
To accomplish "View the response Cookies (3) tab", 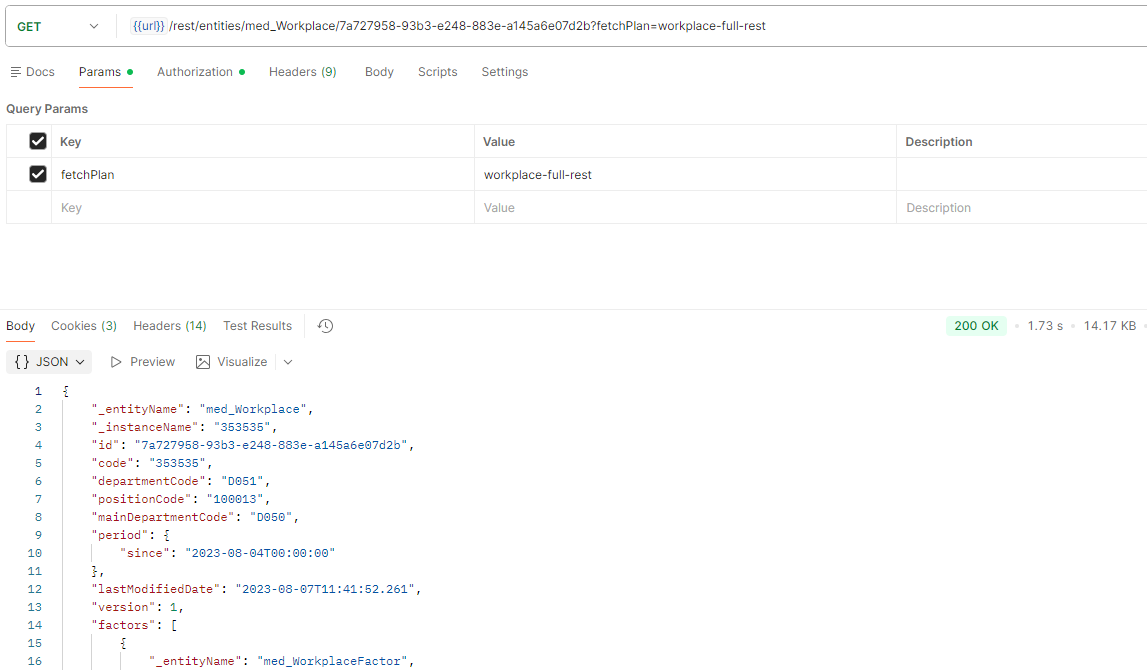I will tap(84, 326).
